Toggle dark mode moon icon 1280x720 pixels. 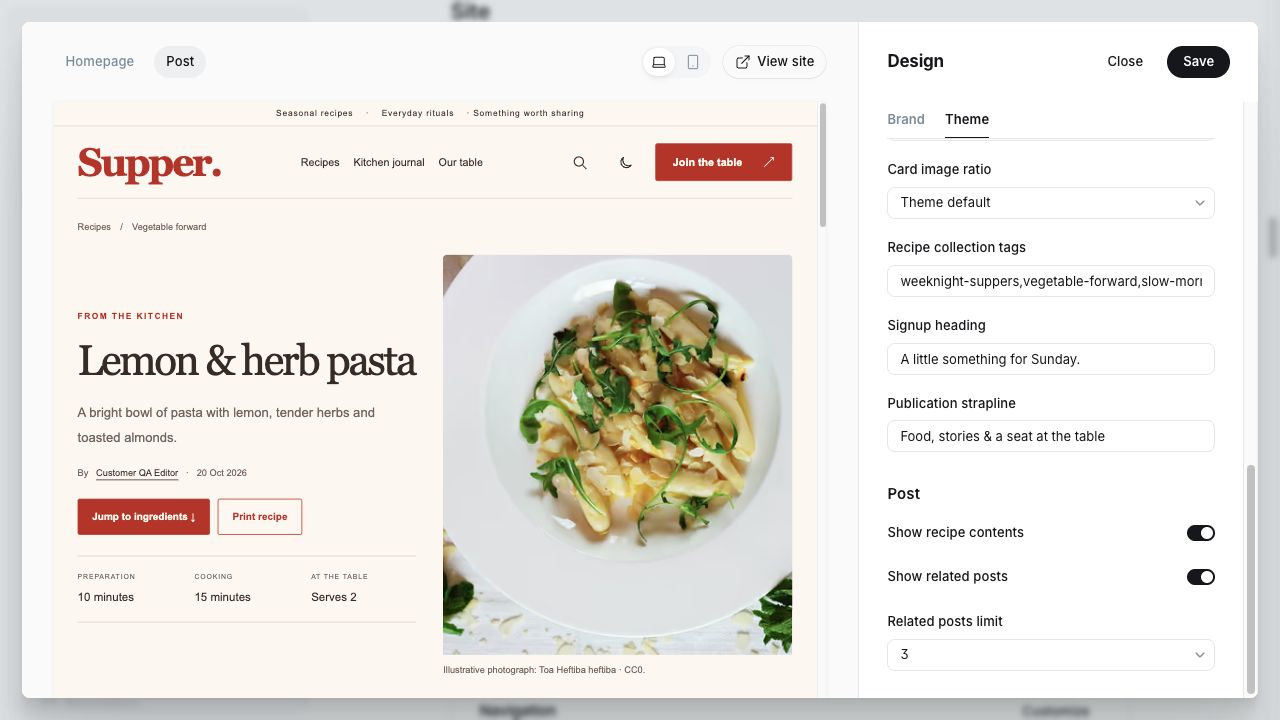click(626, 163)
